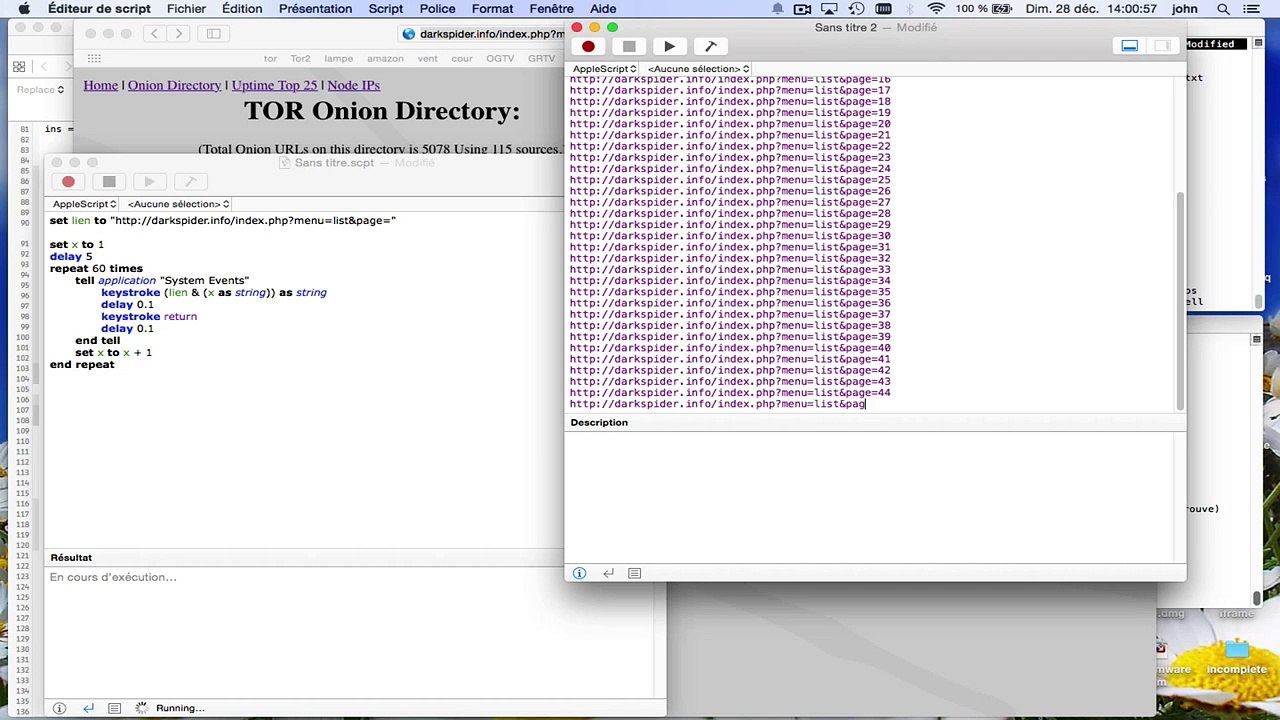Open the Police menu
Image resolution: width=1280 pixels, height=720 pixels.
(437, 9)
